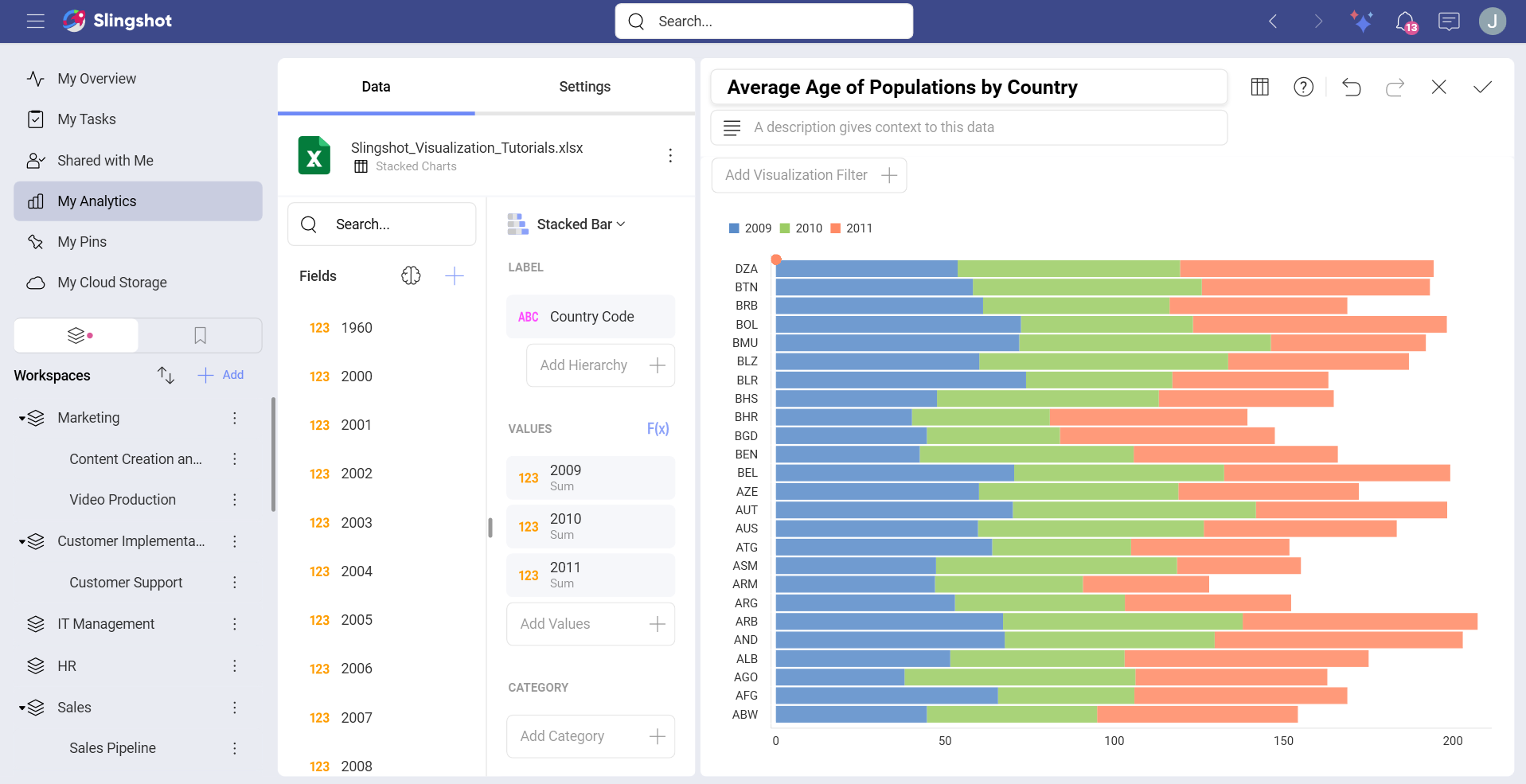Click the top search box
This screenshot has height=784, width=1526.
click(764, 21)
